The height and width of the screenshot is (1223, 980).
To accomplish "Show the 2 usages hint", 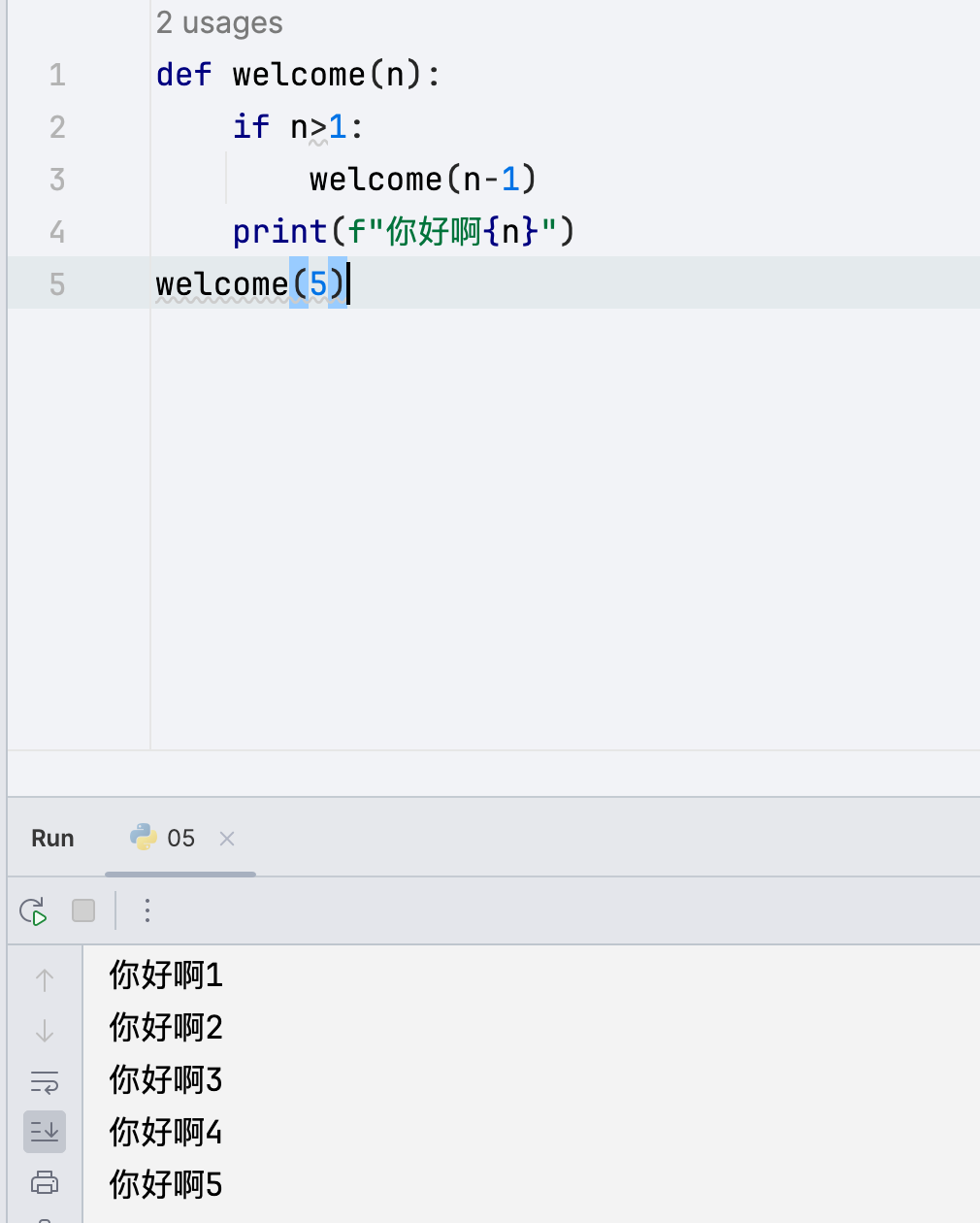I will click(219, 21).
